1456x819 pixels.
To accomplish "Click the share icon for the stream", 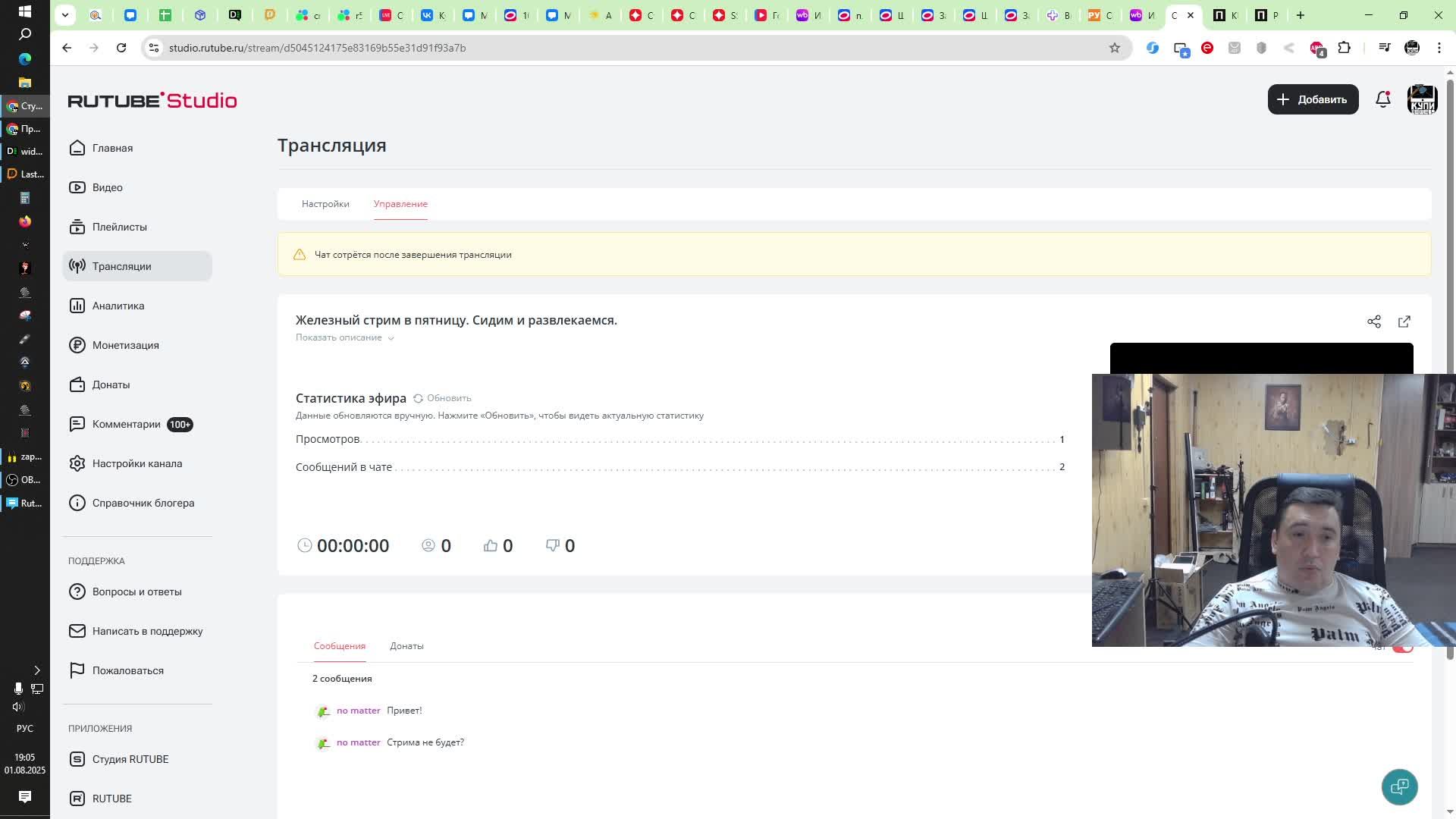I will (1373, 322).
